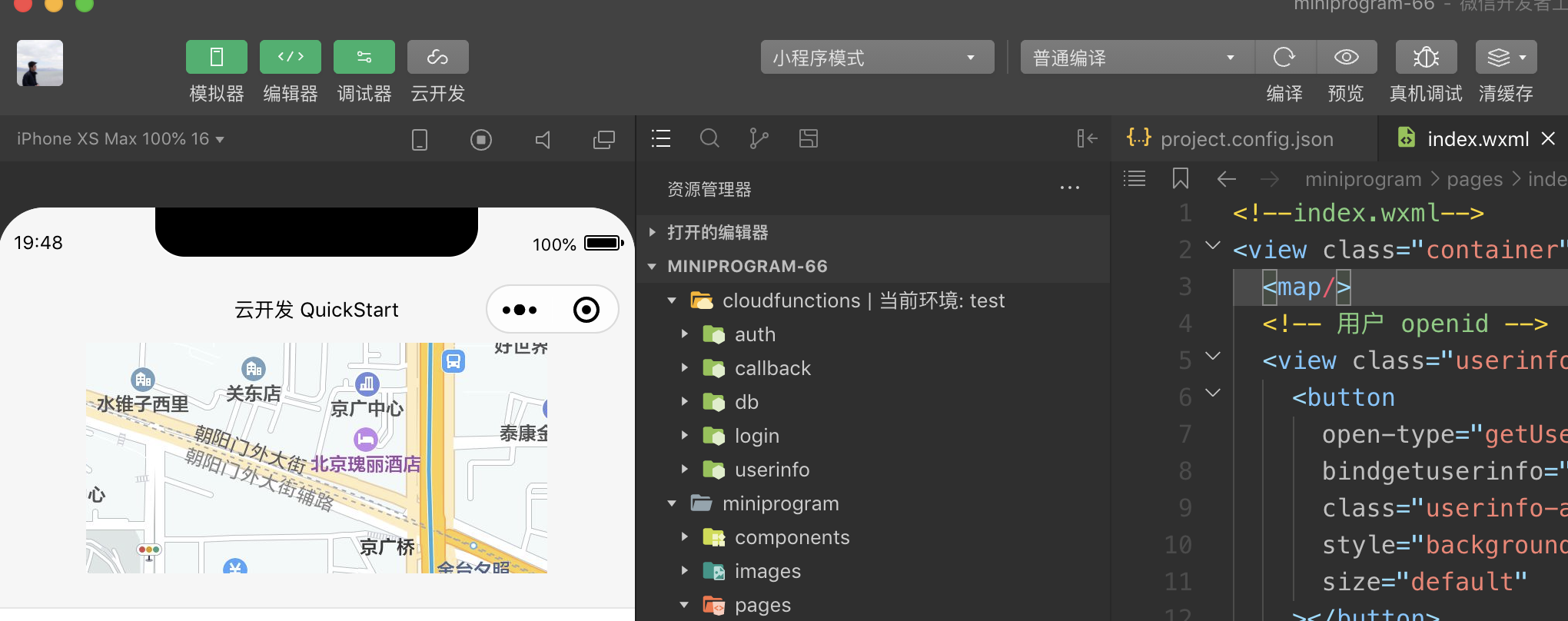This screenshot has height=621, width=1568.
Task: Open iPhone XS Max device selector
Action: (x=121, y=139)
